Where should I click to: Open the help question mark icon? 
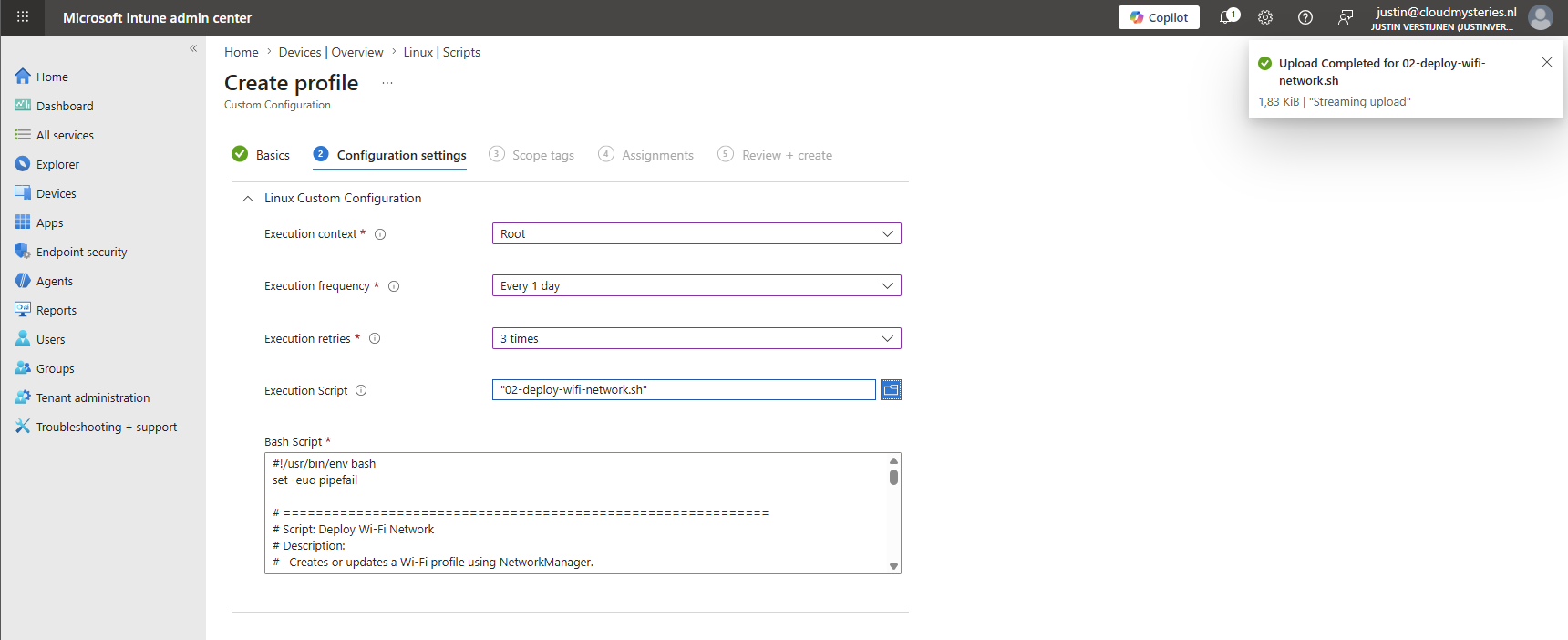point(1305,17)
